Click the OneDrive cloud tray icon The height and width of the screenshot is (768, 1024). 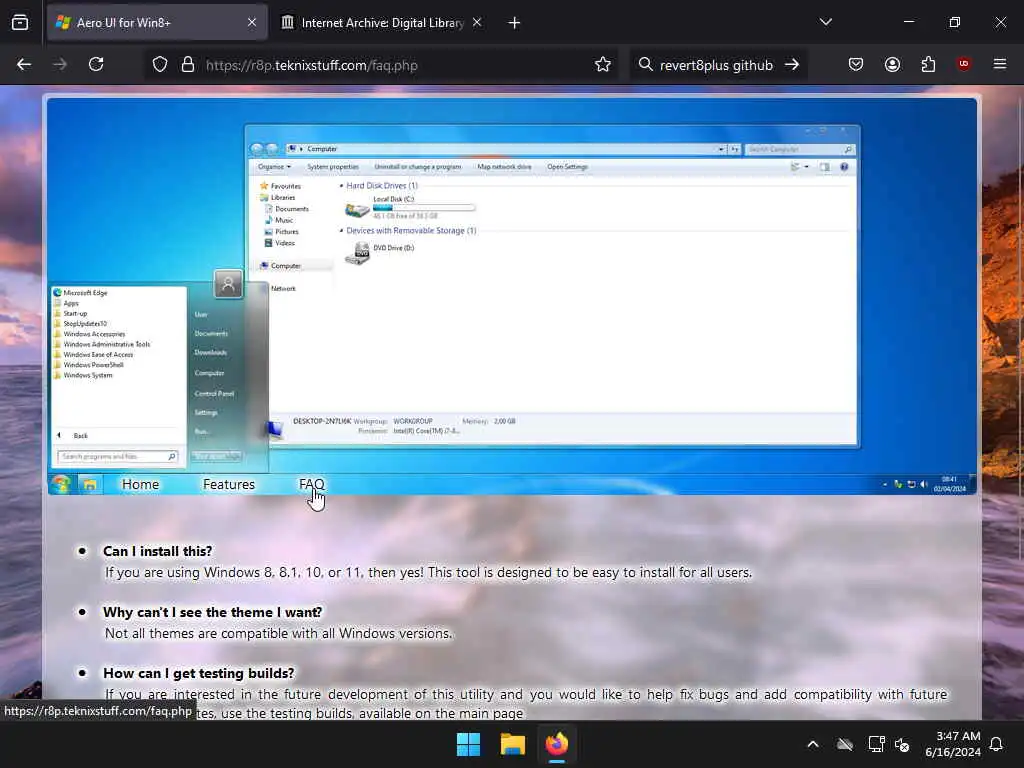point(844,744)
